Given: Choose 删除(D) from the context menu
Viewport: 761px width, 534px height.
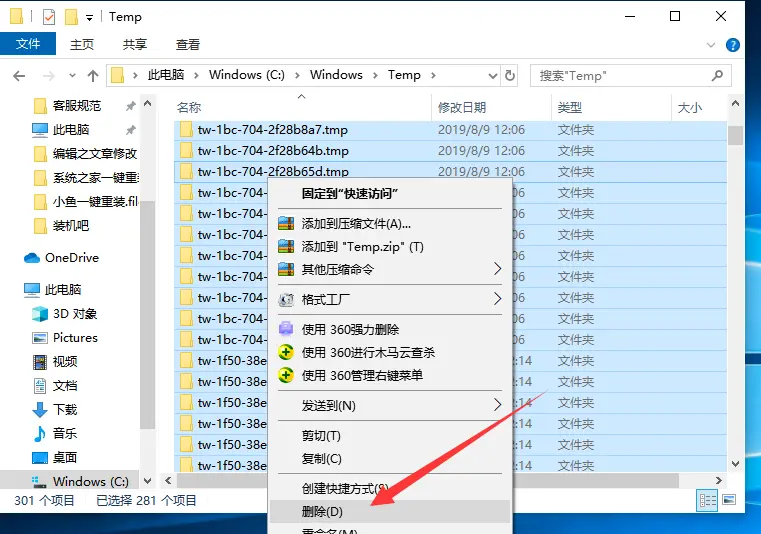Looking at the screenshot, I should [x=390, y=512].
